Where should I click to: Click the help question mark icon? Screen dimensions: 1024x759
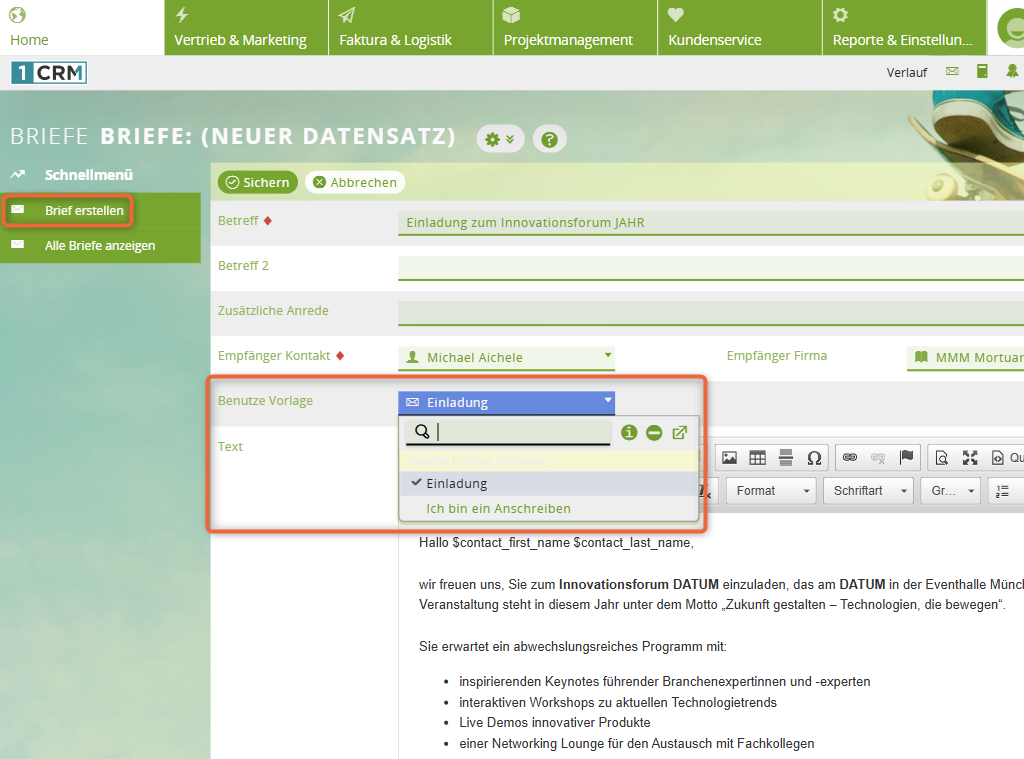pos(549,140)
